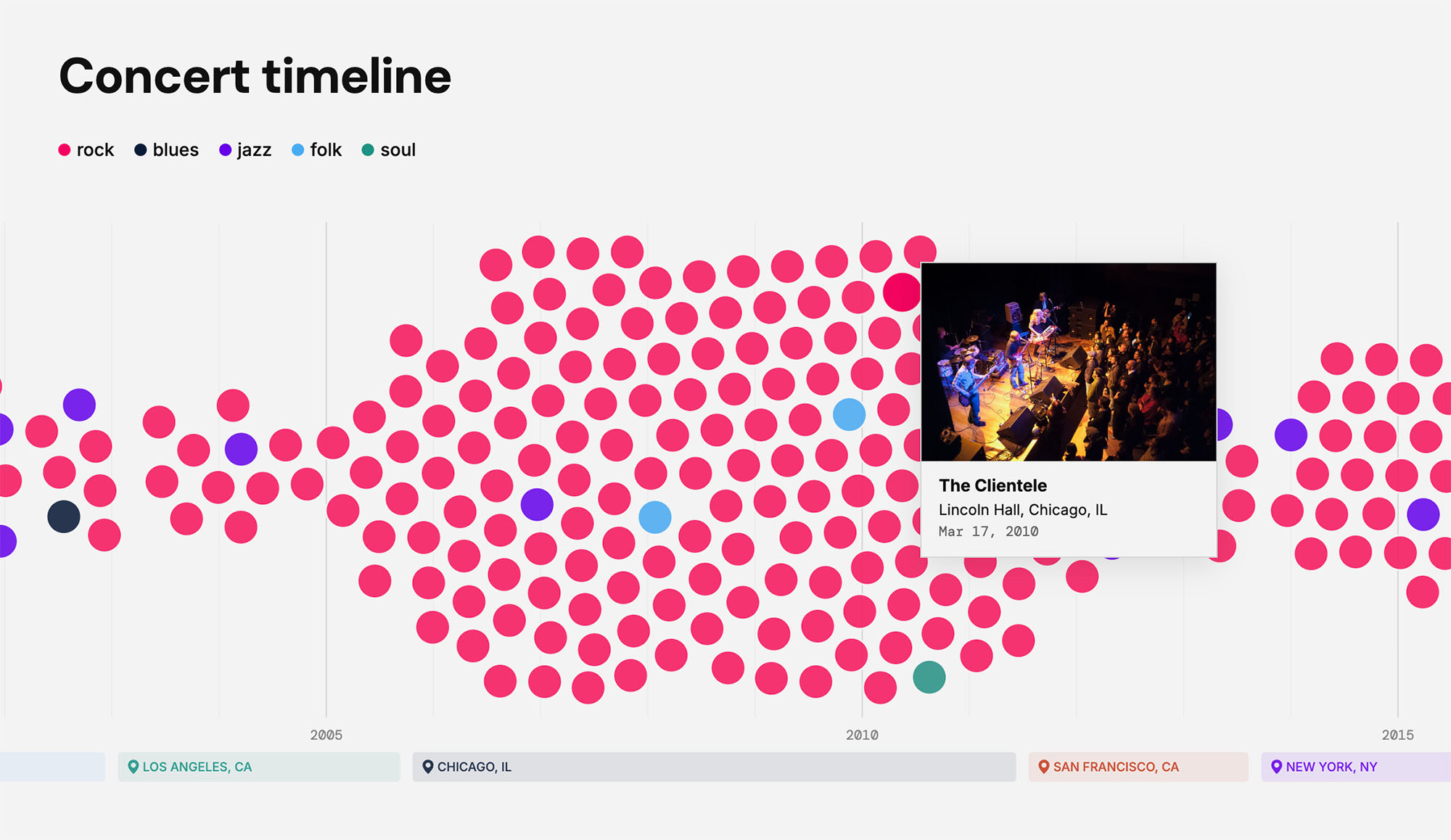Screen dimensions: 1451x840
Task: Click the location pin on the Chicago, IL bar
Action: [x=429, y=766]
